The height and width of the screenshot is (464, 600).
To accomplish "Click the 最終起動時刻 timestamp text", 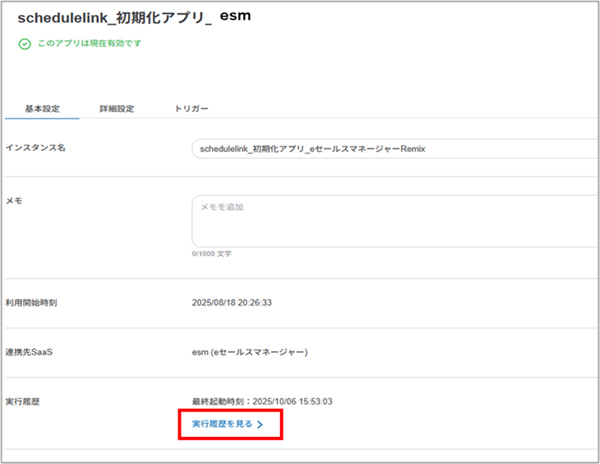I will coord(263,399).
